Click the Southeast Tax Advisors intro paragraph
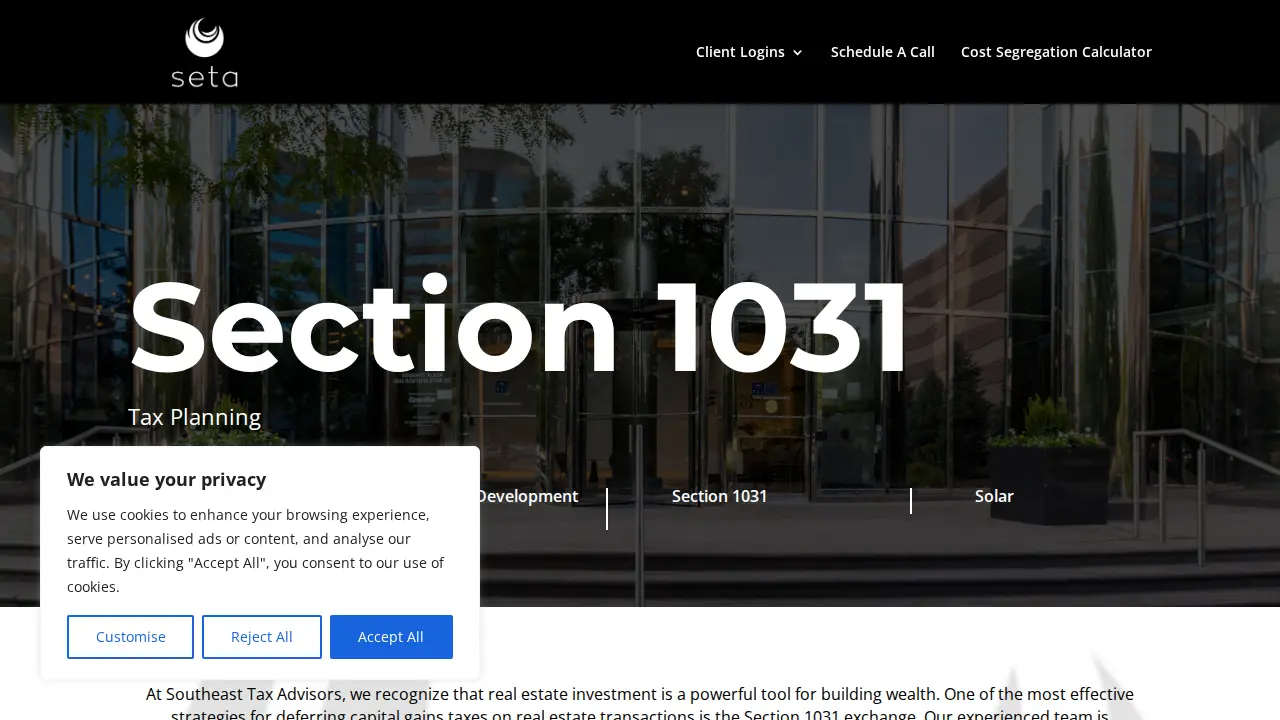Viewport: 1280px width, 720px height. click(x=640, y=703)
